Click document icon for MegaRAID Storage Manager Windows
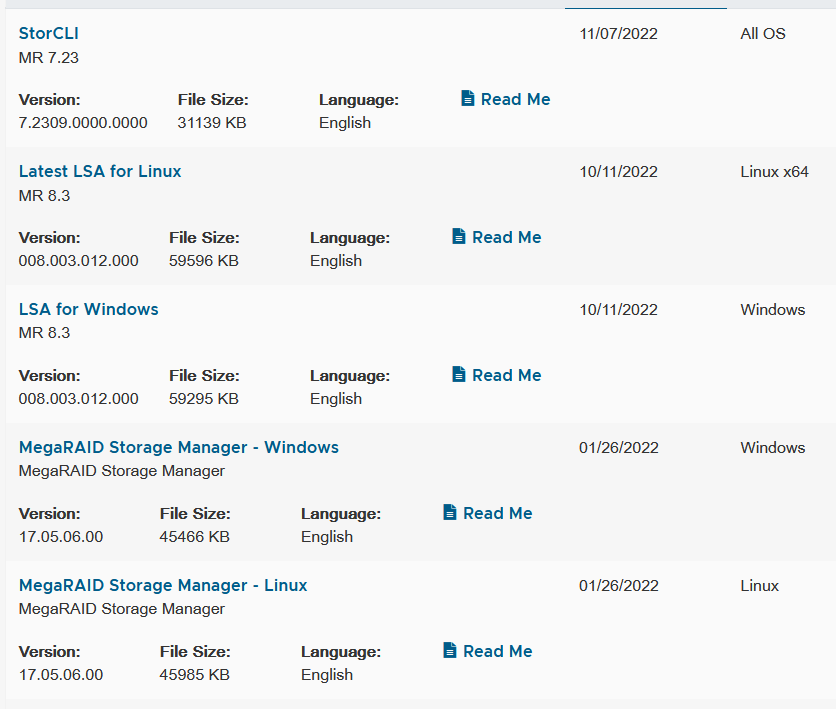The width and height of the screenshot is (836, 709). (x=449, y=512)
